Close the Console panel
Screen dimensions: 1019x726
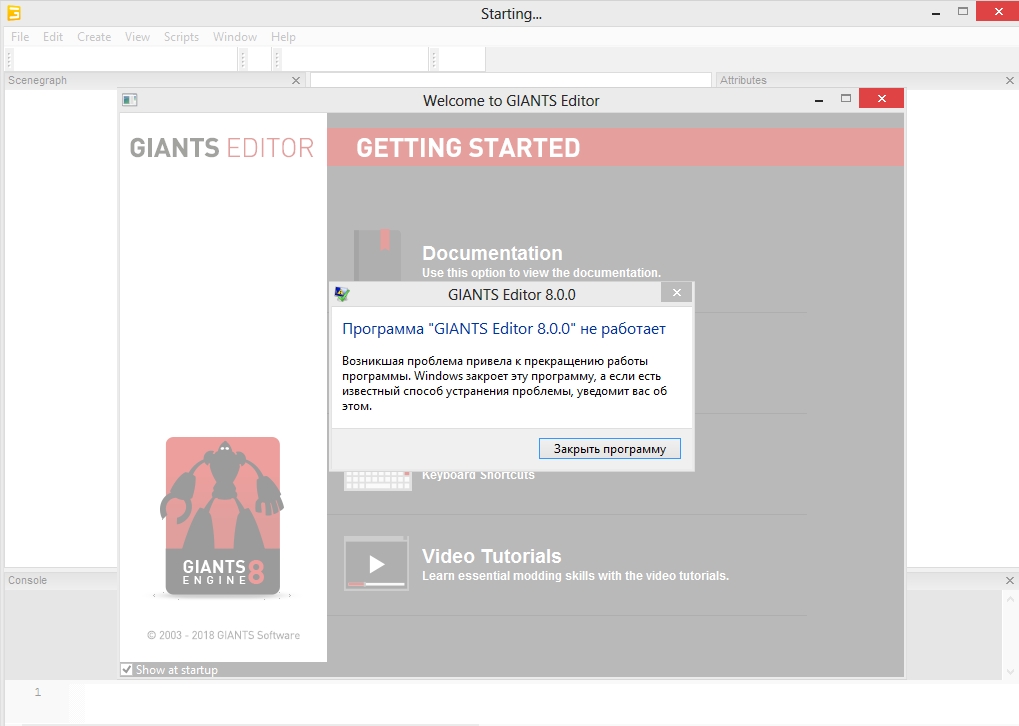[1009, 581]
